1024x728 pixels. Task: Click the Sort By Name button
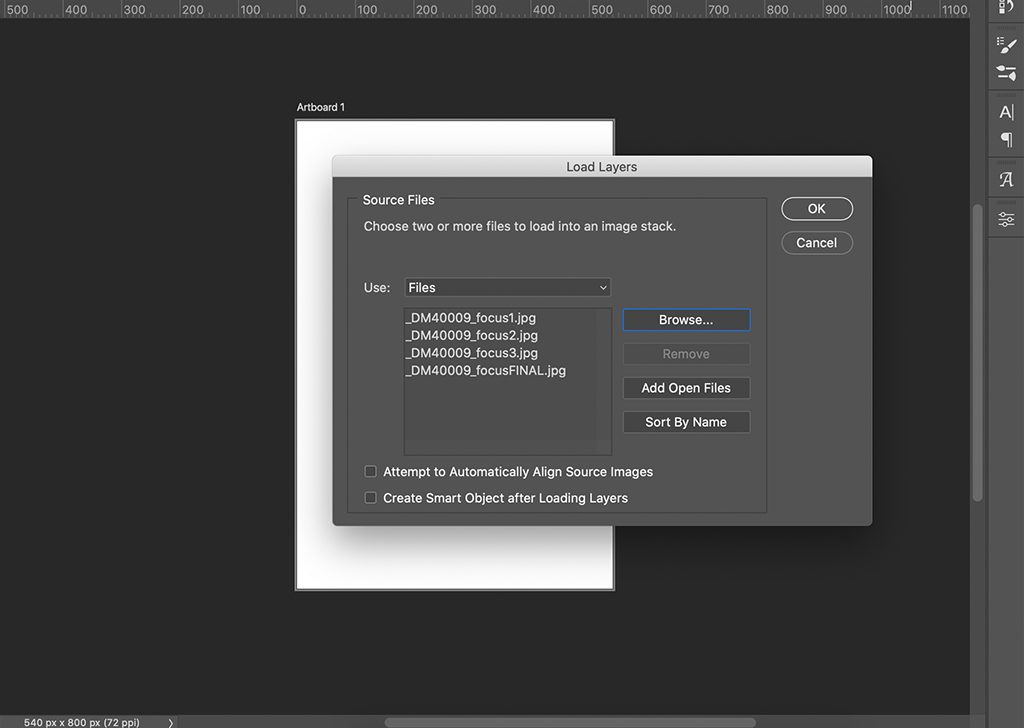click(686, 422)
